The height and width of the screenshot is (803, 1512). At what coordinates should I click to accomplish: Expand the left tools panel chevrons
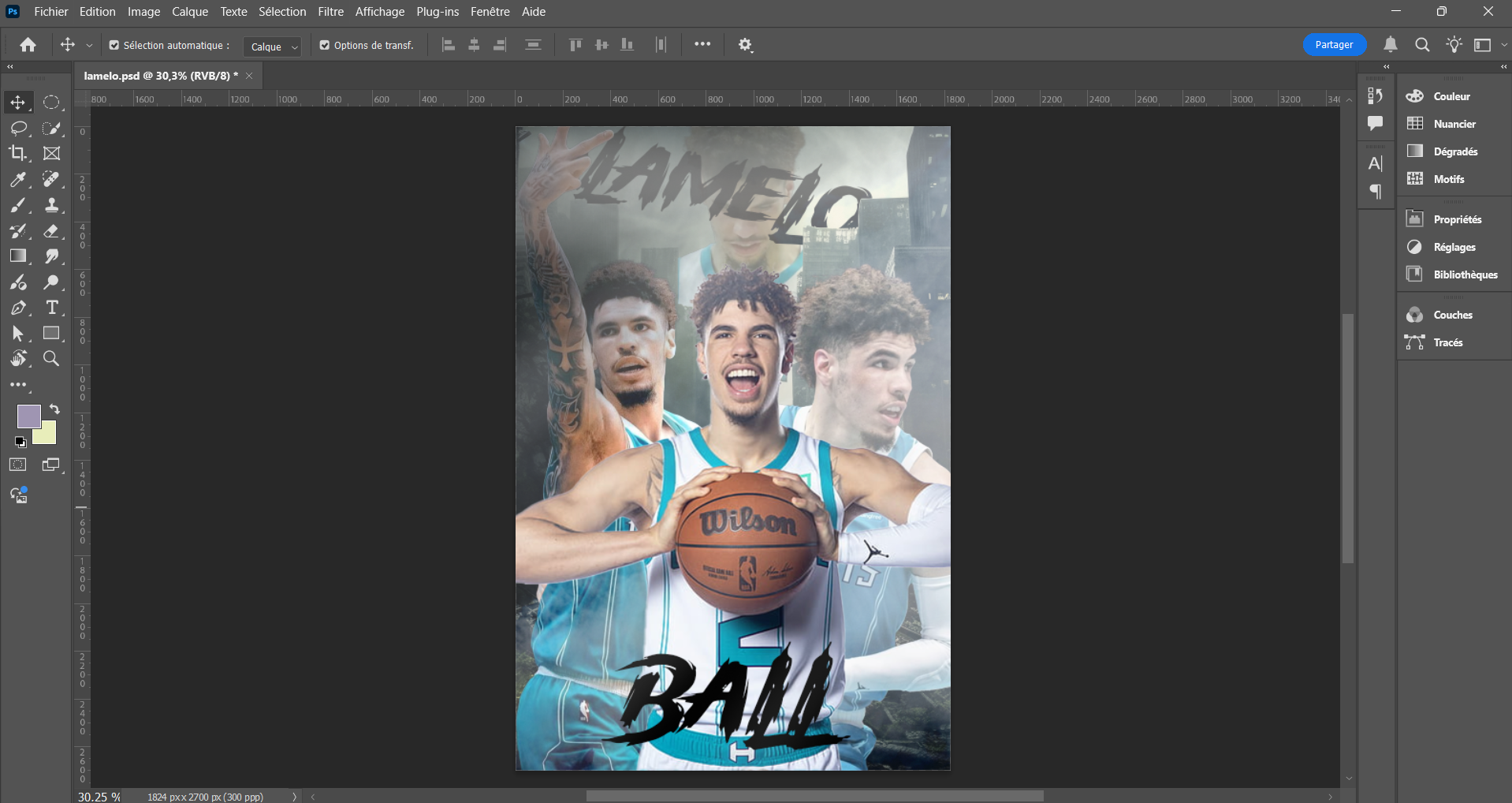[10, 67]
